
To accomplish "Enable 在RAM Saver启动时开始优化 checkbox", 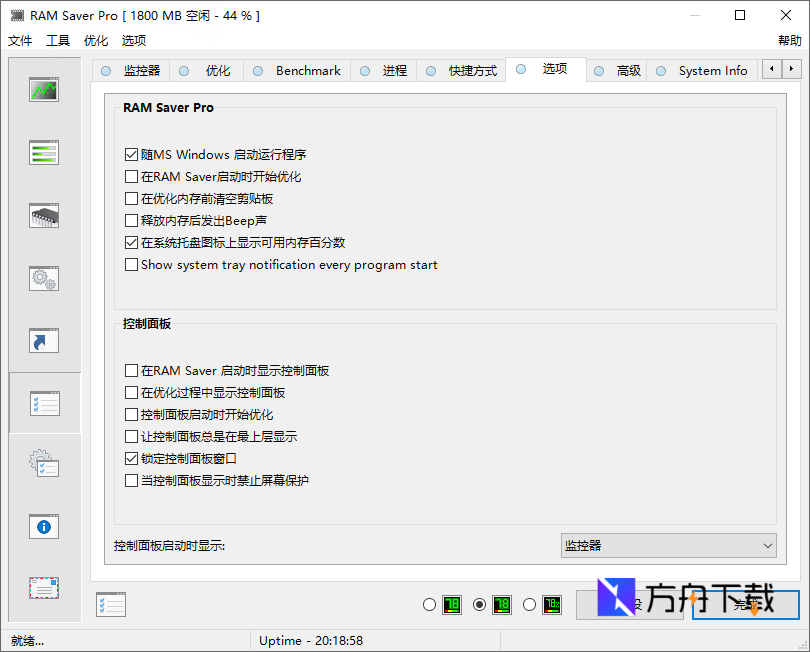I will tap(131, 176).
